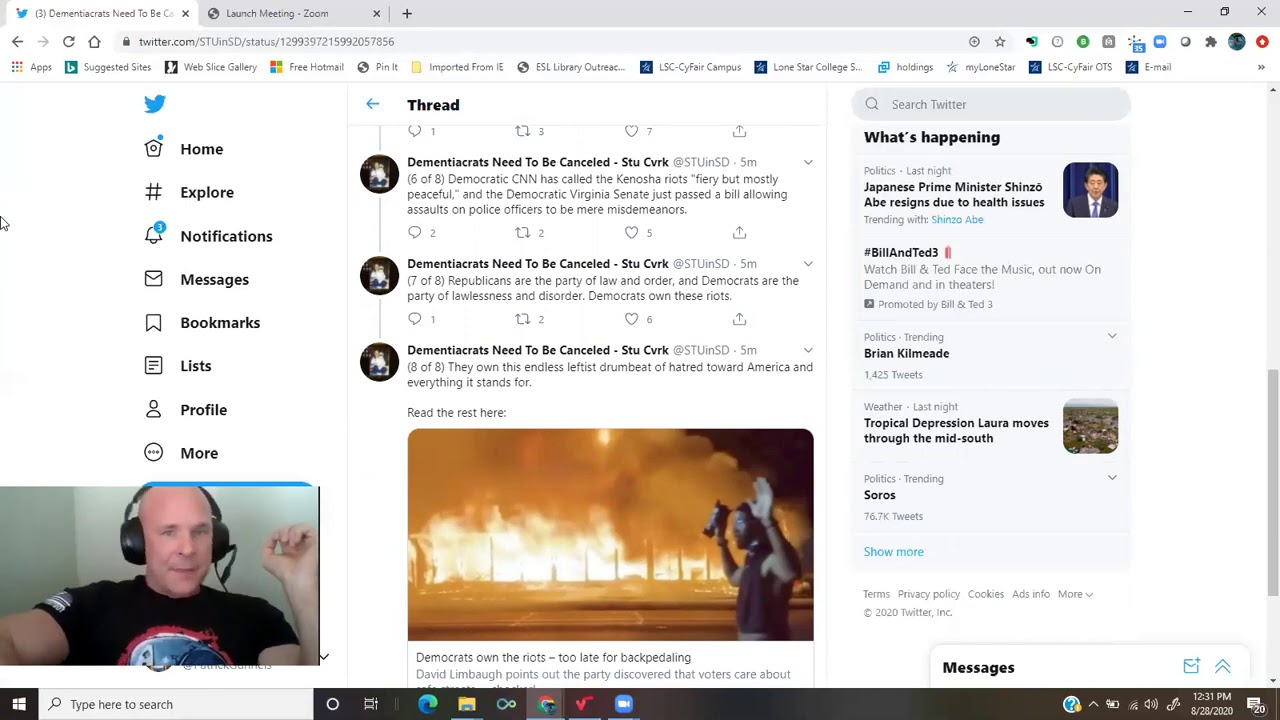Open the Ads info footer link
This screenshot has height=720, width=1280.
point(1030,594)
